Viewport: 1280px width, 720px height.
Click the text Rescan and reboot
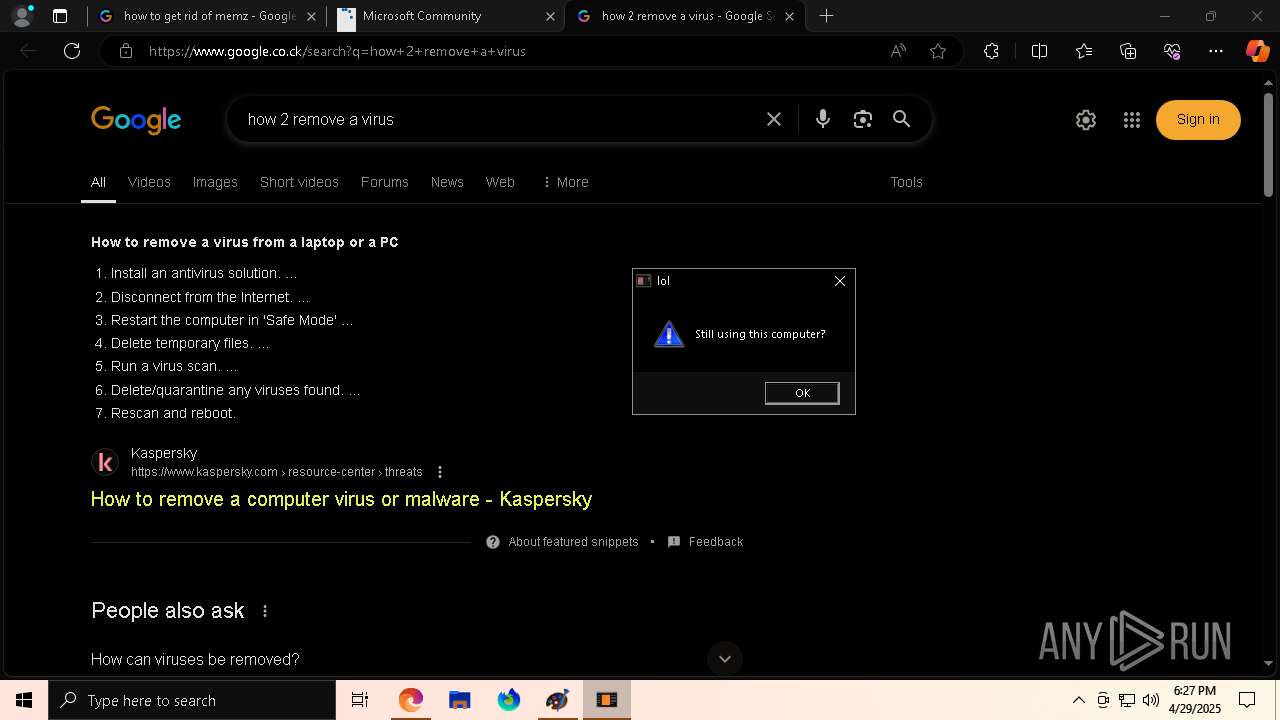173,413
